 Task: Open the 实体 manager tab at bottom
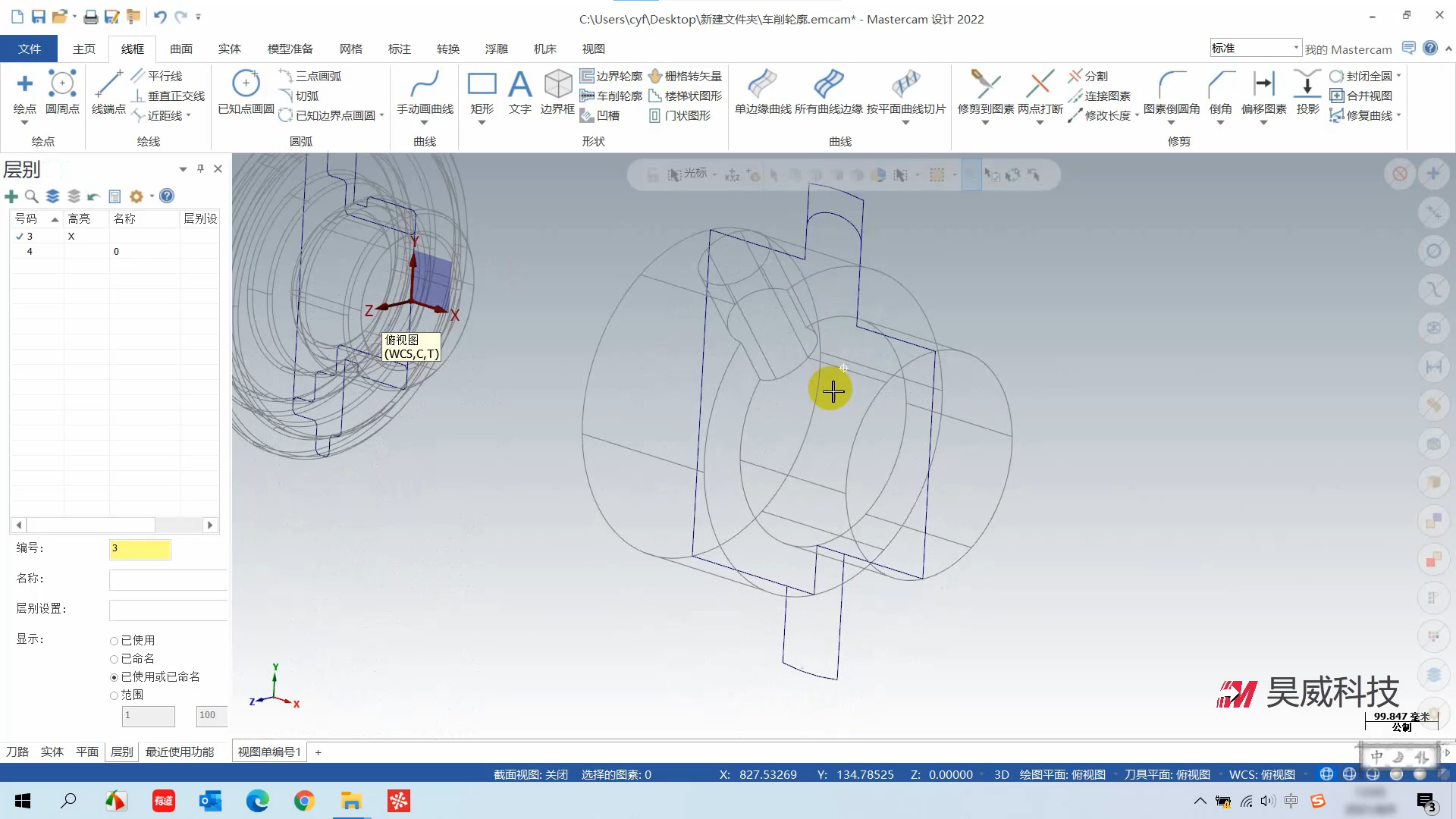pyautogui.click(x=52, y=752)
